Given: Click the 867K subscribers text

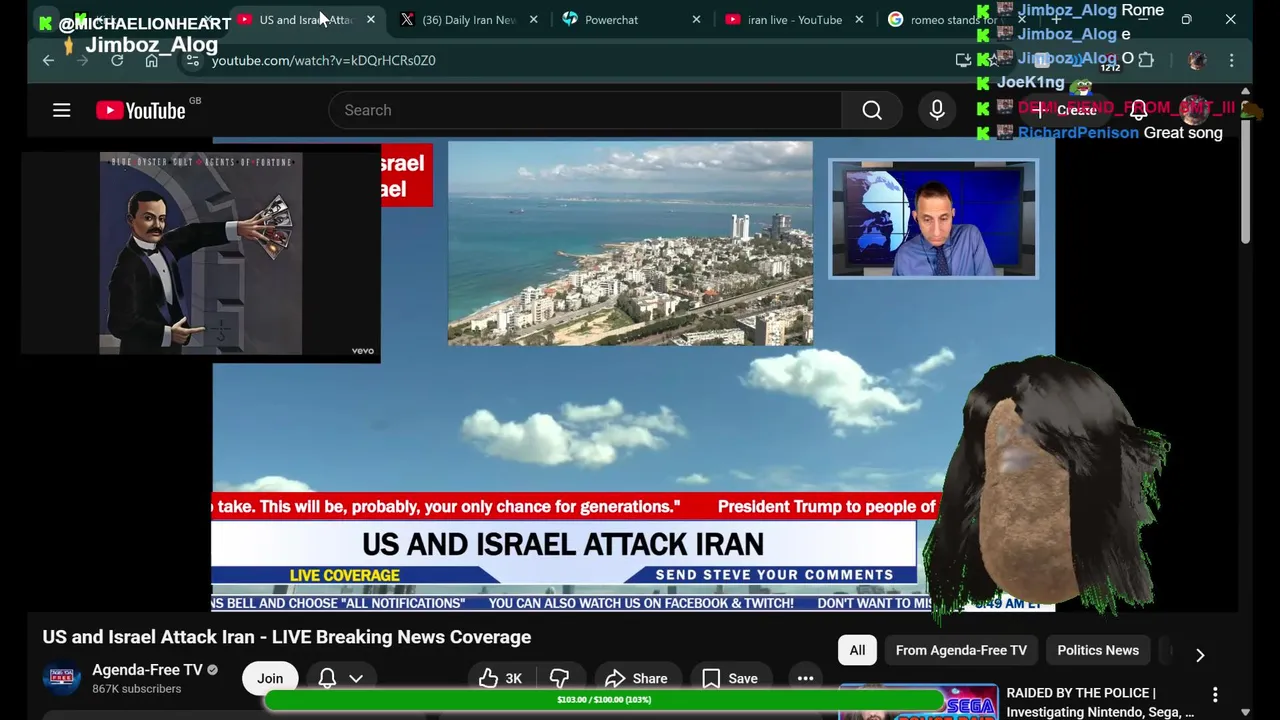Looking at the screenshot, I should pos(137,689).
